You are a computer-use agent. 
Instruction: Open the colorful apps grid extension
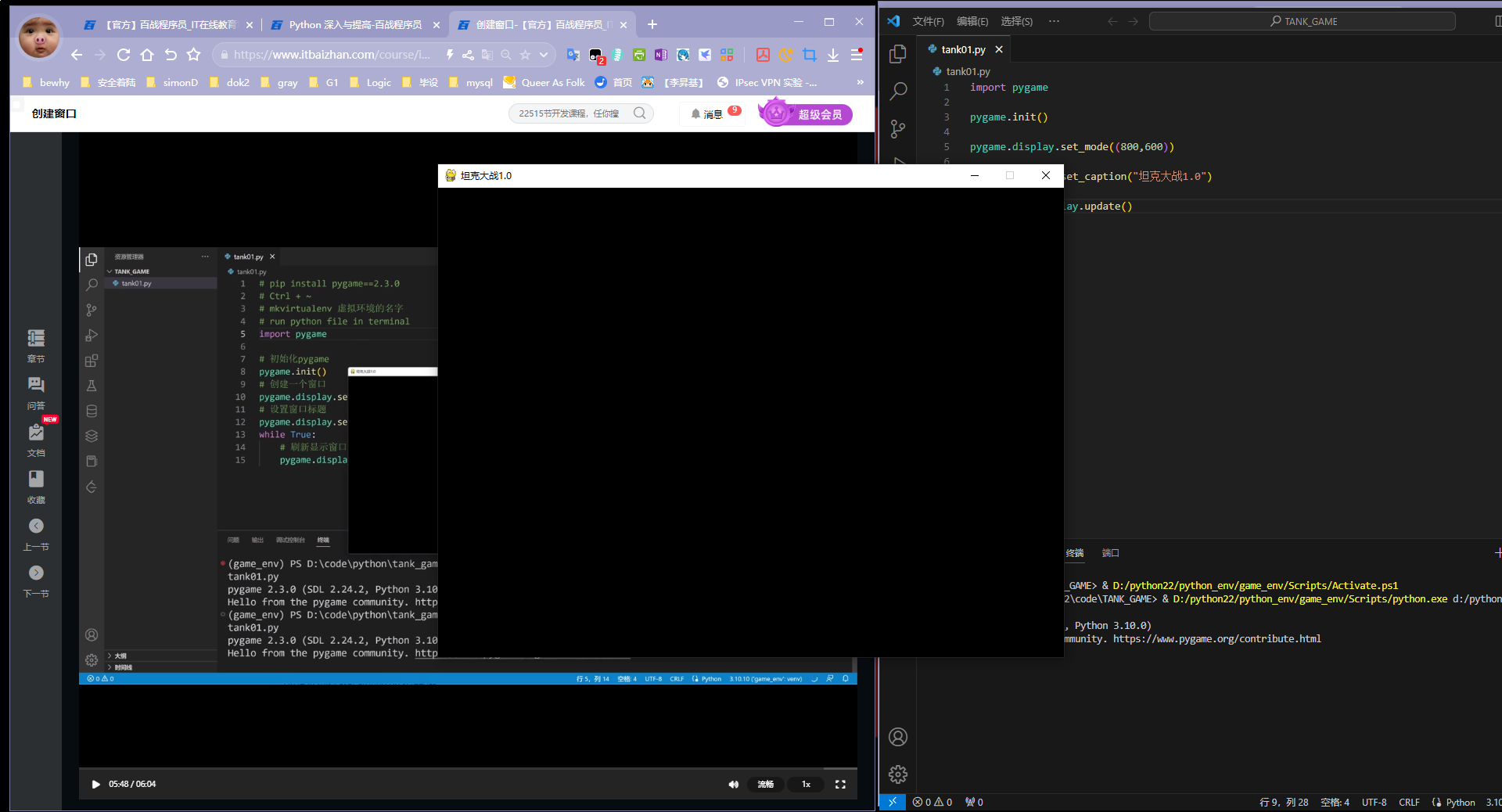coord(727,55)
